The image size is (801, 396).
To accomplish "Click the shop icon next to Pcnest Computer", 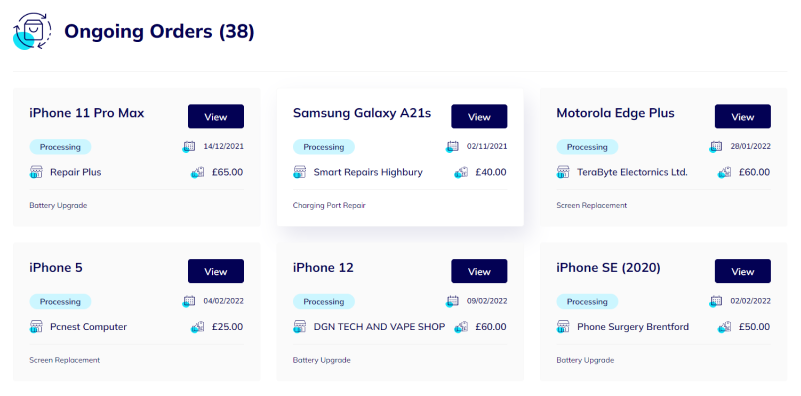I will (36, 327).
